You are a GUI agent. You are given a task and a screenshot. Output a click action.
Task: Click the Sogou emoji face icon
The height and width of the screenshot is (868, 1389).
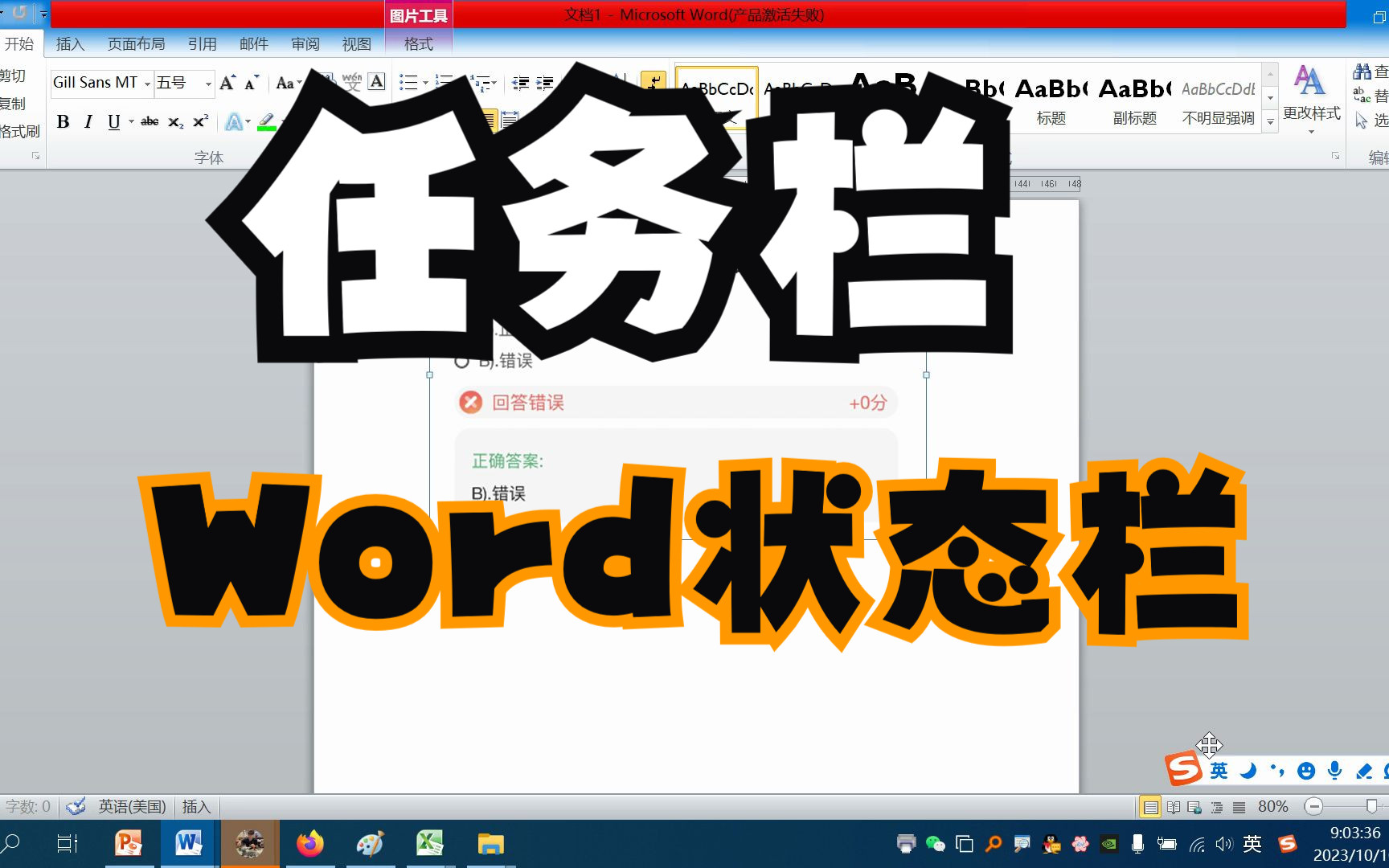pyautogui.click(x=1306, y=771)
